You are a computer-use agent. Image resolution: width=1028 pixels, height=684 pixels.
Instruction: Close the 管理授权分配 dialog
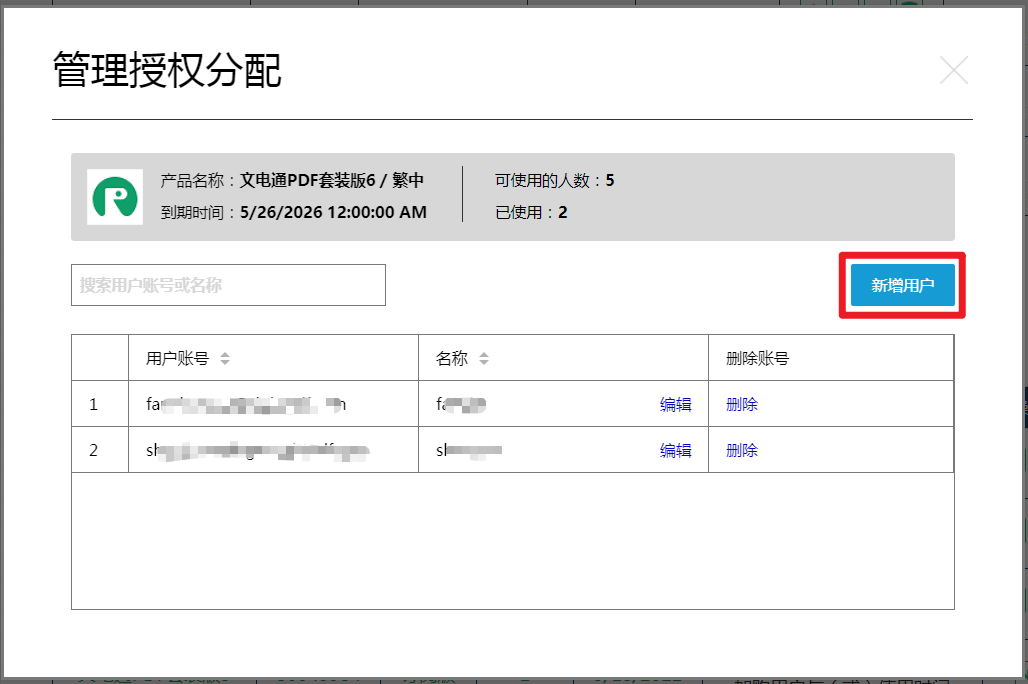(x=953, y=70)
